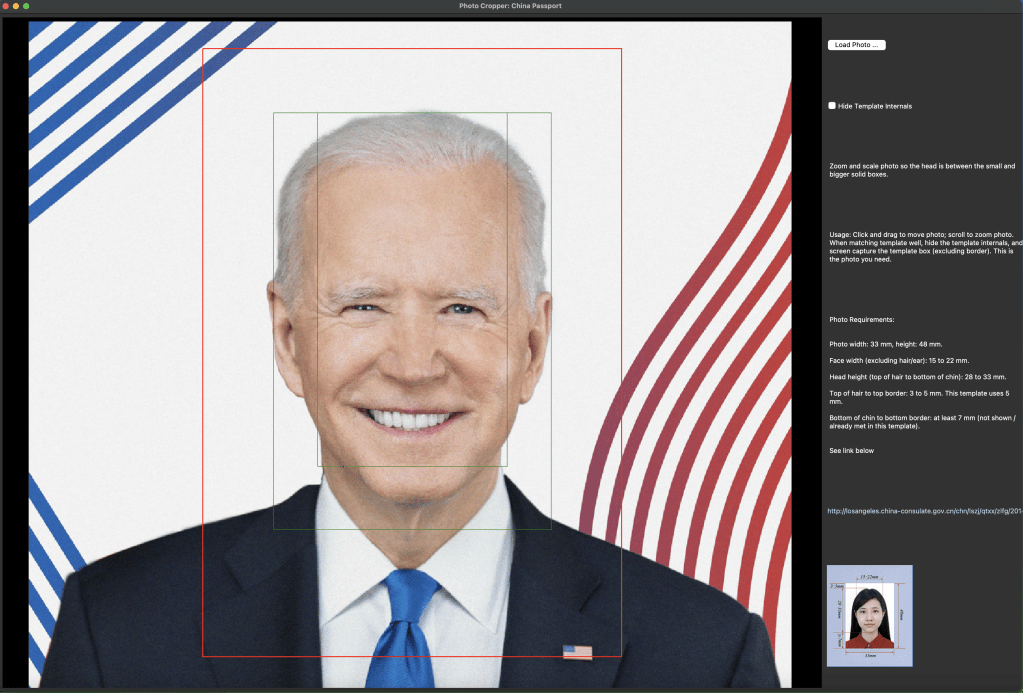Maximize window using green button
Image resolution: width=1023 pixels, height=693 pixels.
[x=26, y=6]
